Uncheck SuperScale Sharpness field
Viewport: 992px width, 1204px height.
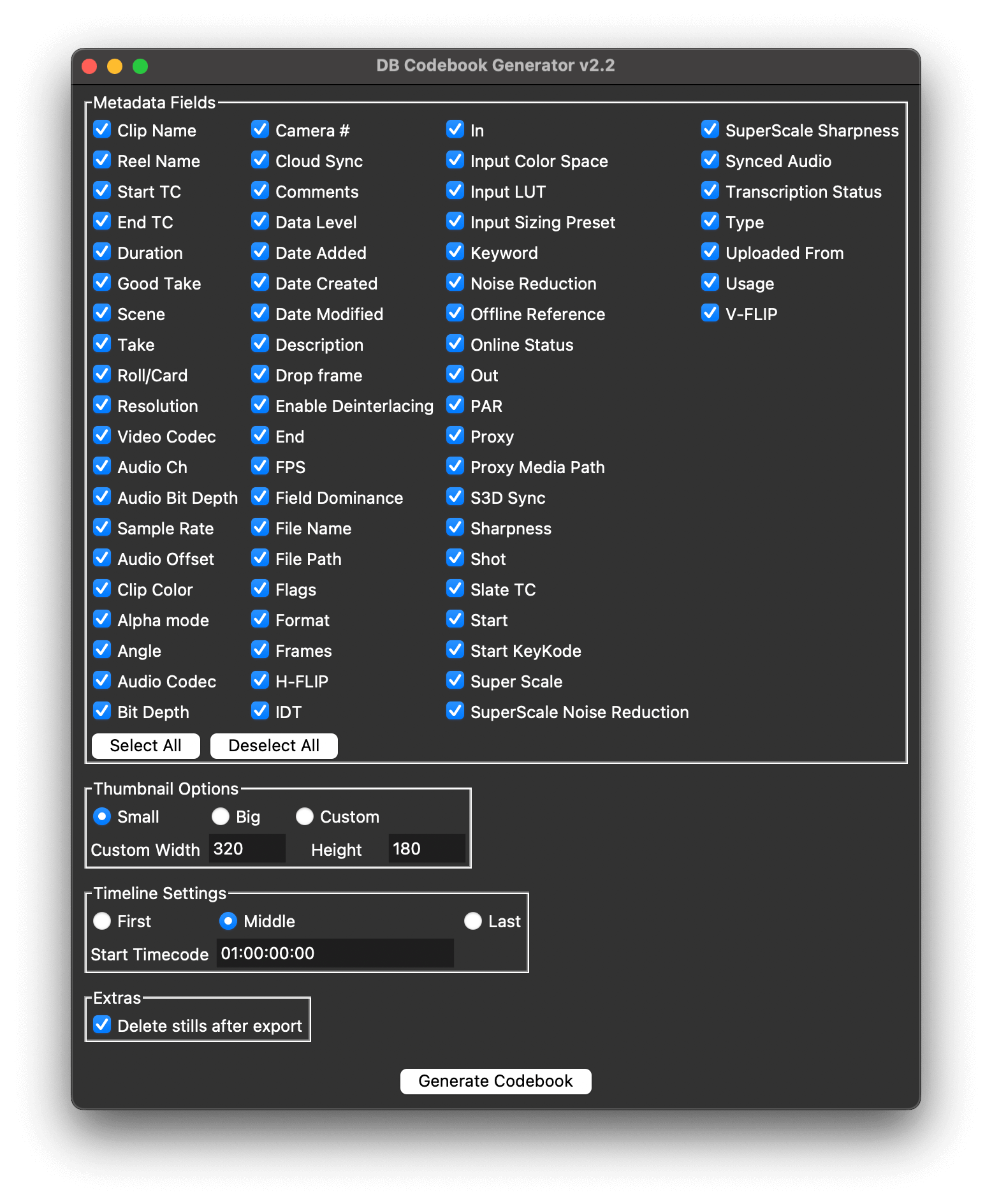pos(710,129)
